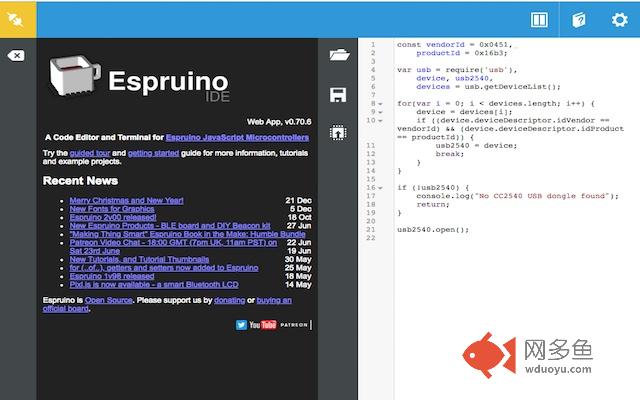Click the 18 Oct news date
The height and width of the screenshot is (400, 640).
(x=300, y=217)
